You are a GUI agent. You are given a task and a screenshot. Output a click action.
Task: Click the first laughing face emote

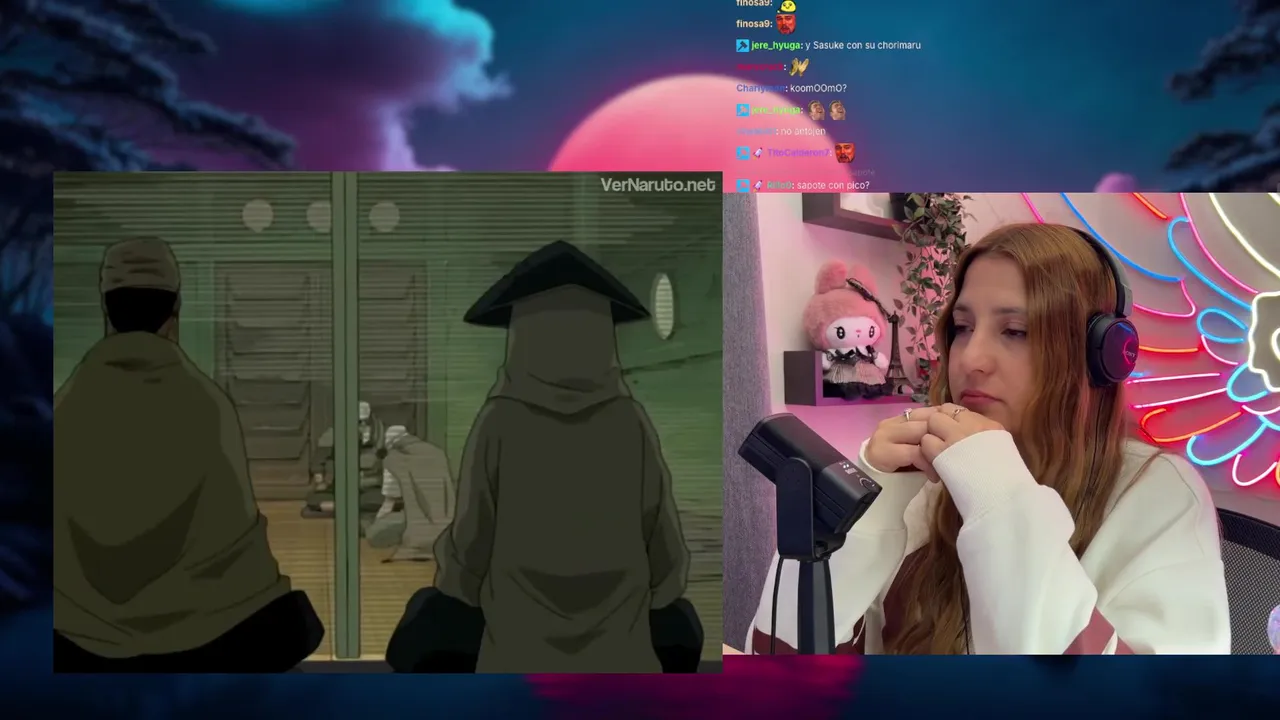tap(817, 110)
